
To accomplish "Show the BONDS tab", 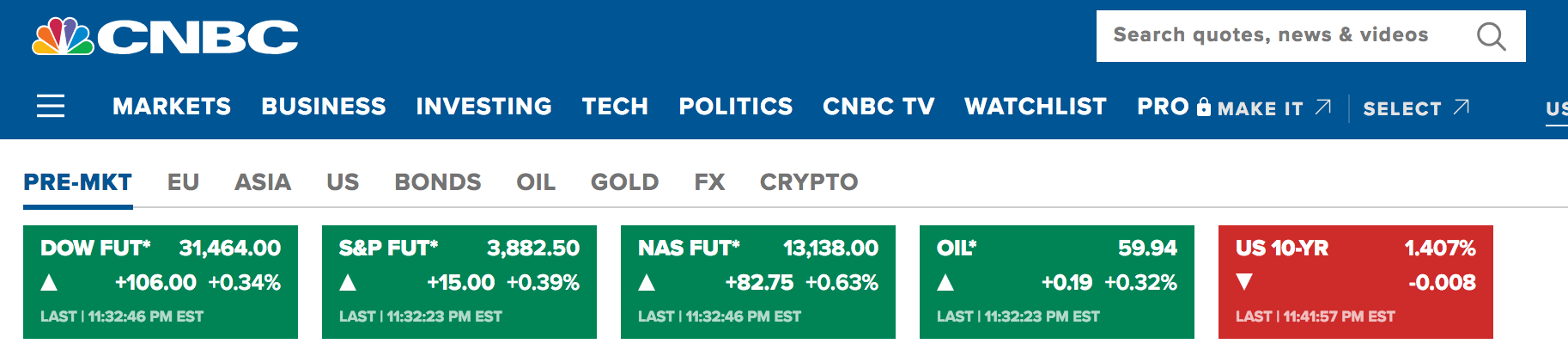I will coord(438,182).
